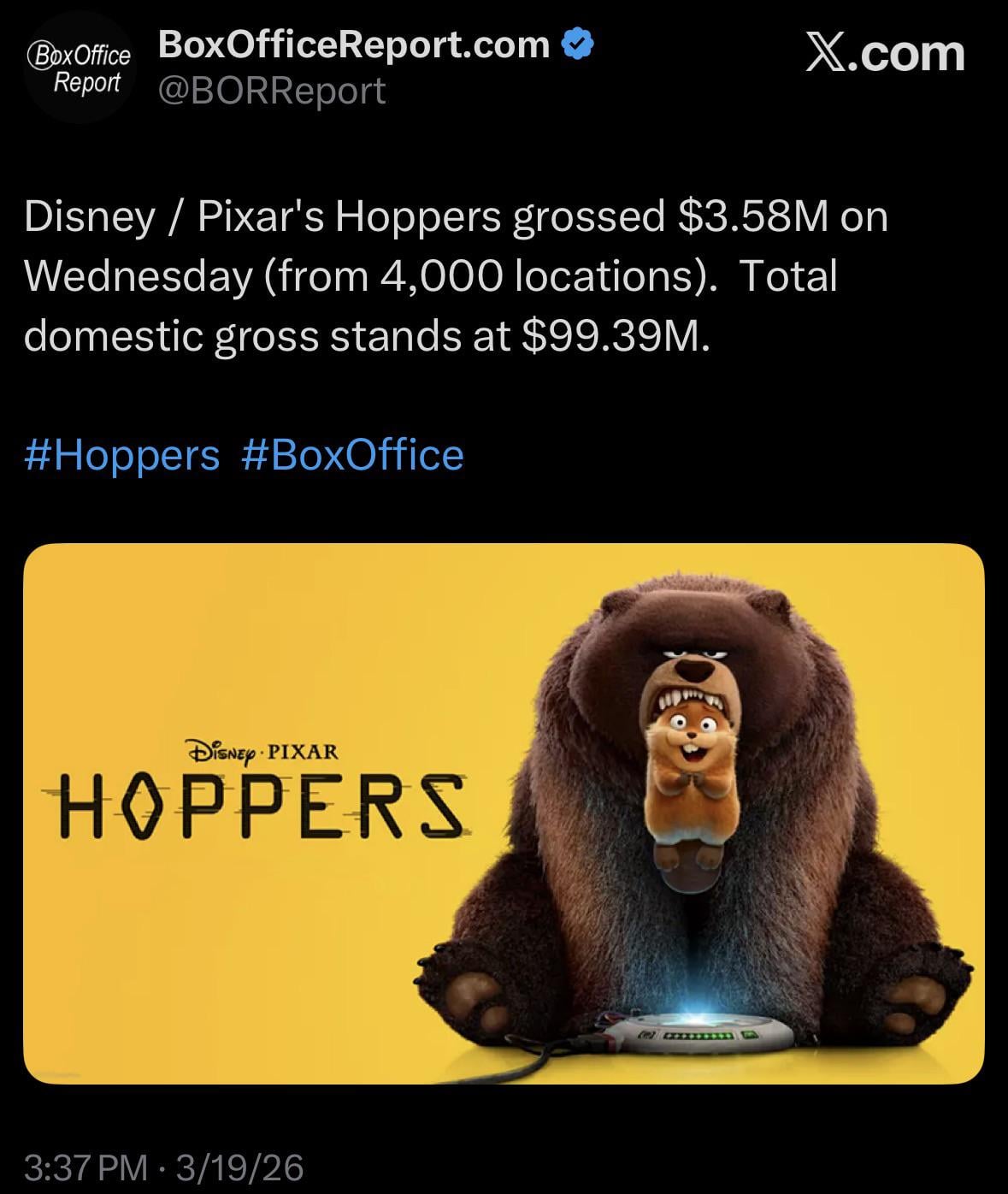Click the Disney Pixar logo in poster
This screenshot has height=1194, width=1008.
tap(262, 752)
